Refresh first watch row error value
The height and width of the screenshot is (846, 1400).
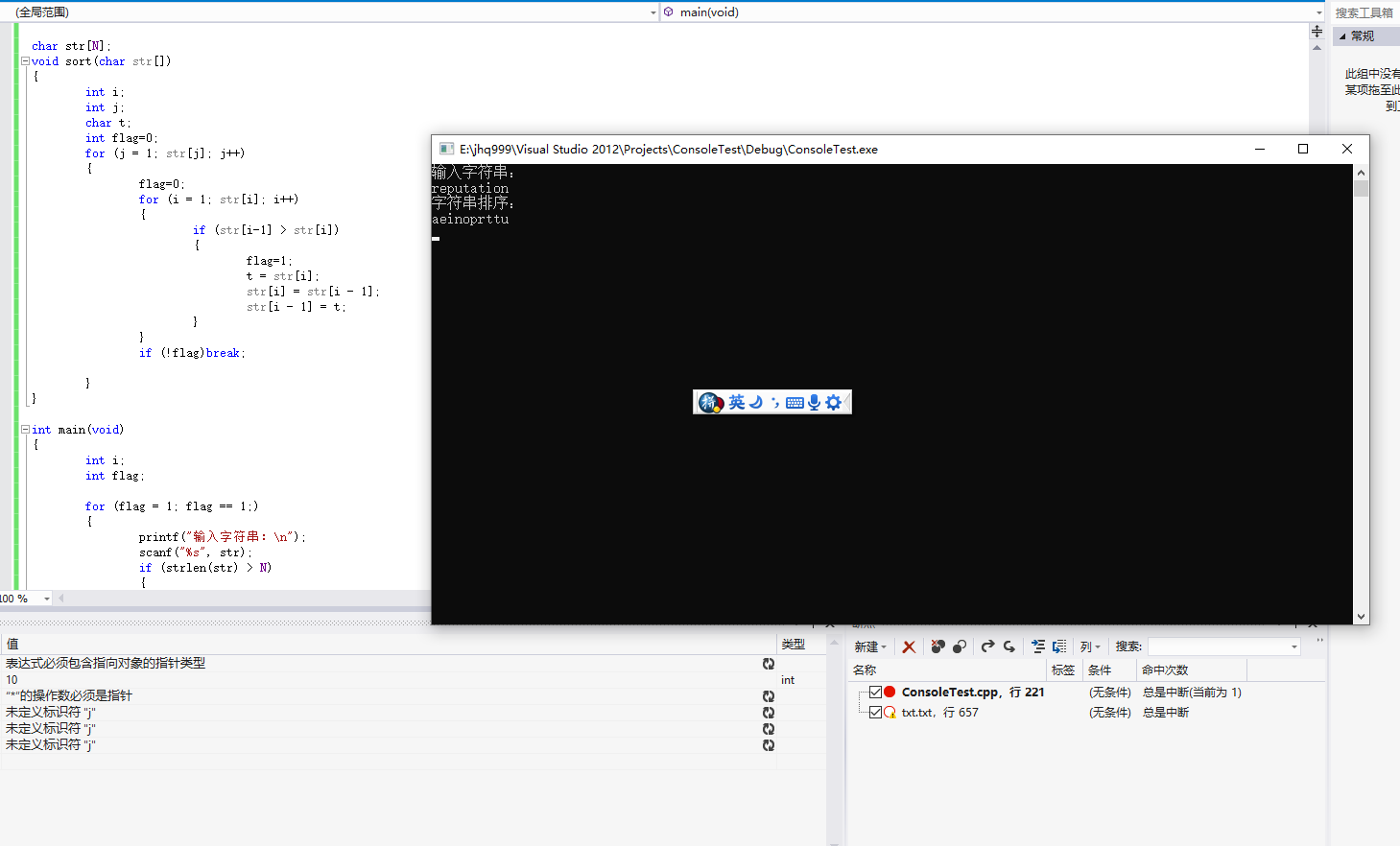click(x=769, y=664)
